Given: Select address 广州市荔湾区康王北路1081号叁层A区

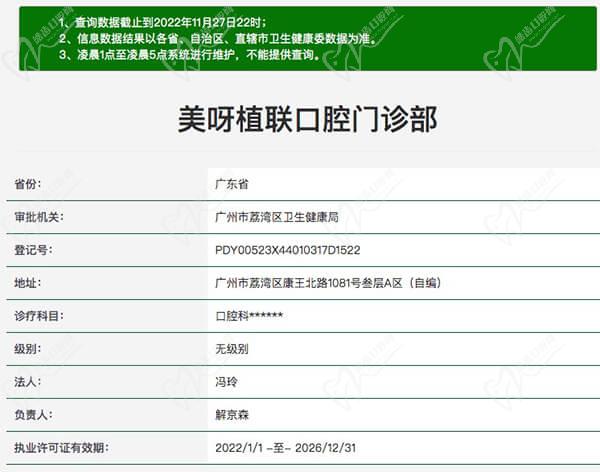Looking at the screenshot, I should pos(328,283).
